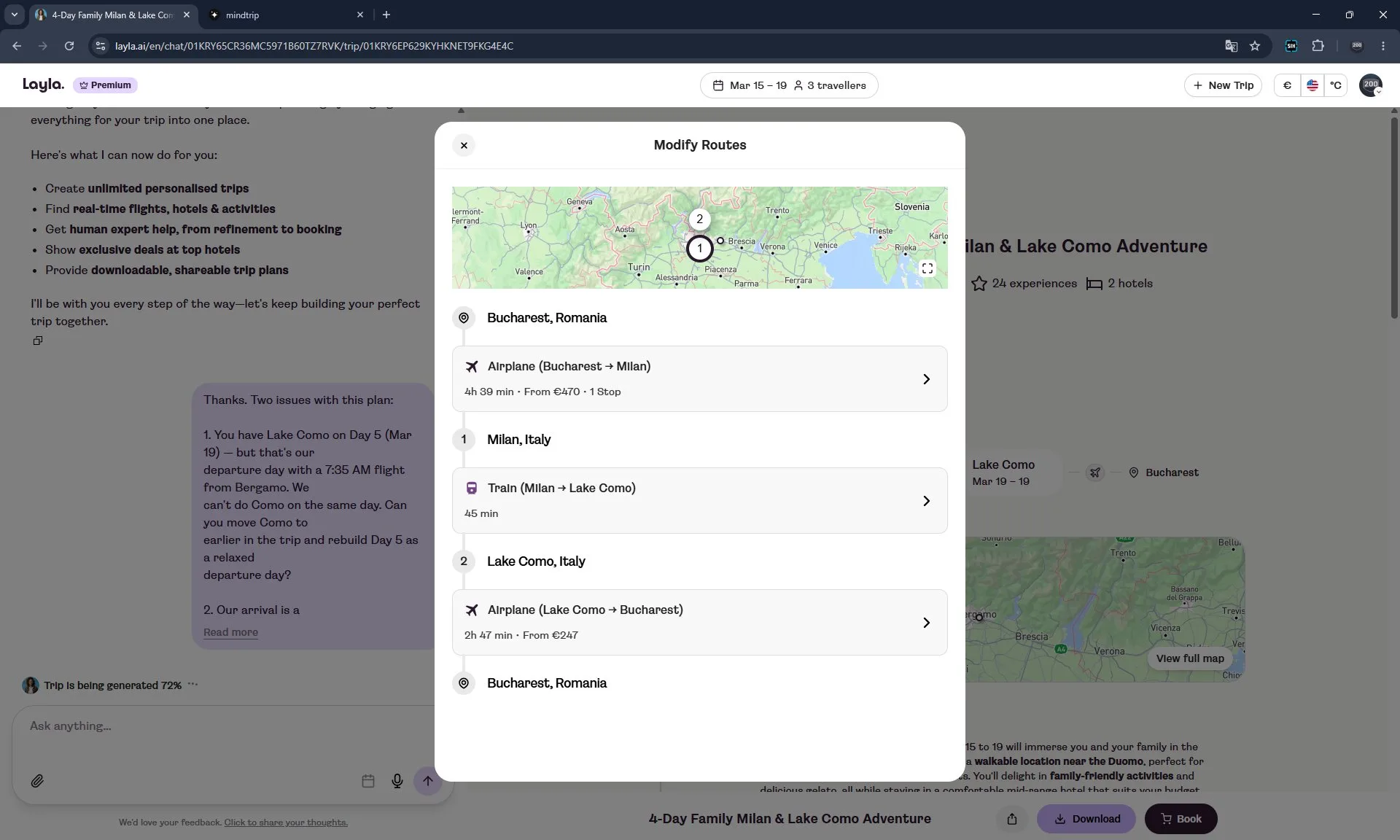
Task: Click the collapse arrow above chat panel divider
Action: pyautogui.click(x=461, y=110)
